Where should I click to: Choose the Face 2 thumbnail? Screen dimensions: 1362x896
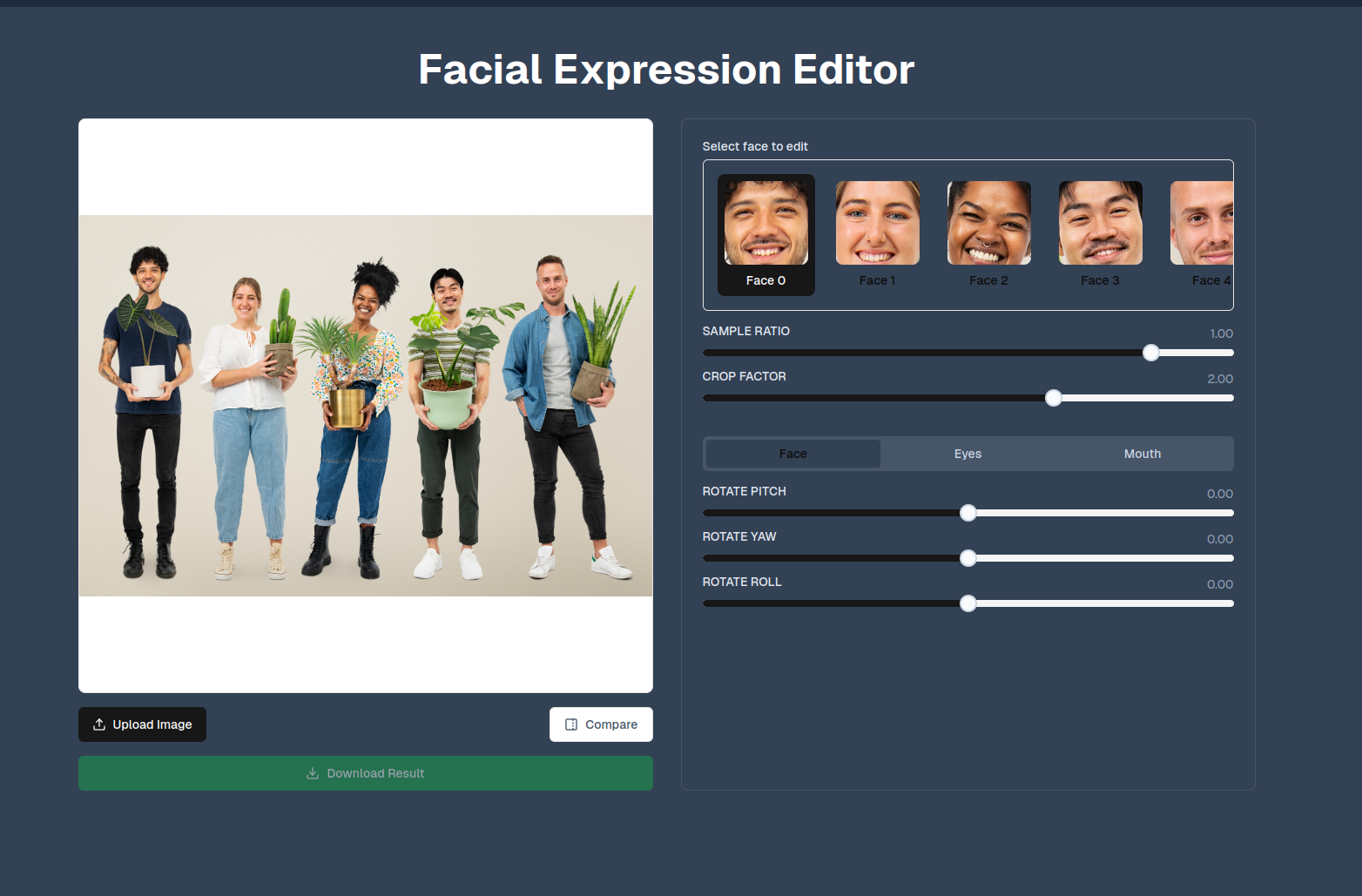tap(989, 235)
